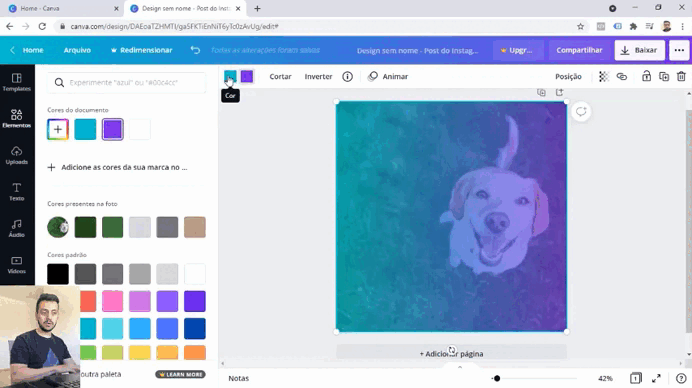The image size is (692, 388).
Task: Open the Chrome profile avatar
Action: point(666,26)
